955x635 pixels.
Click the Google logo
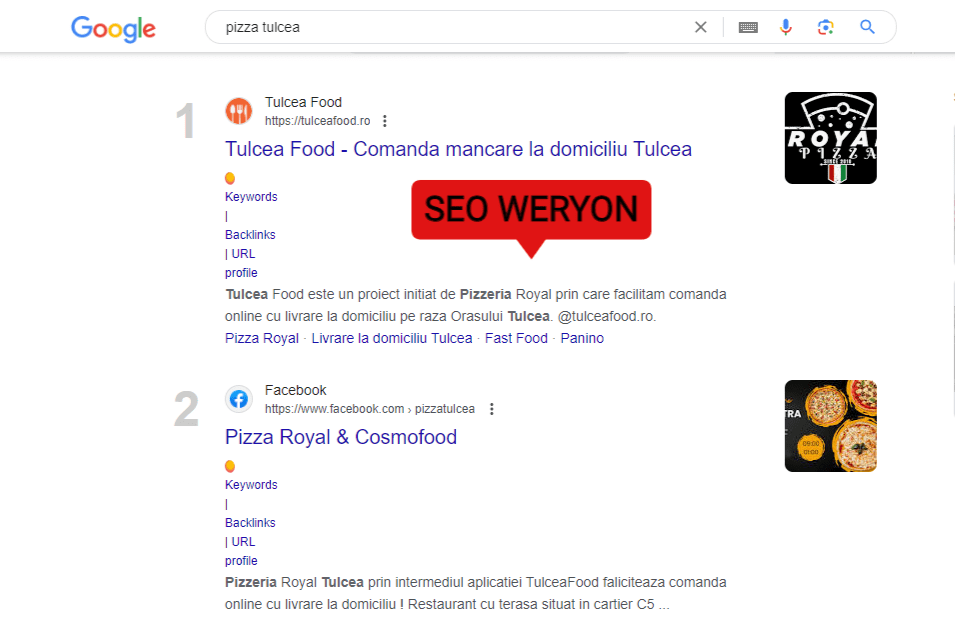pyautogui.click(x=113, y=29)
